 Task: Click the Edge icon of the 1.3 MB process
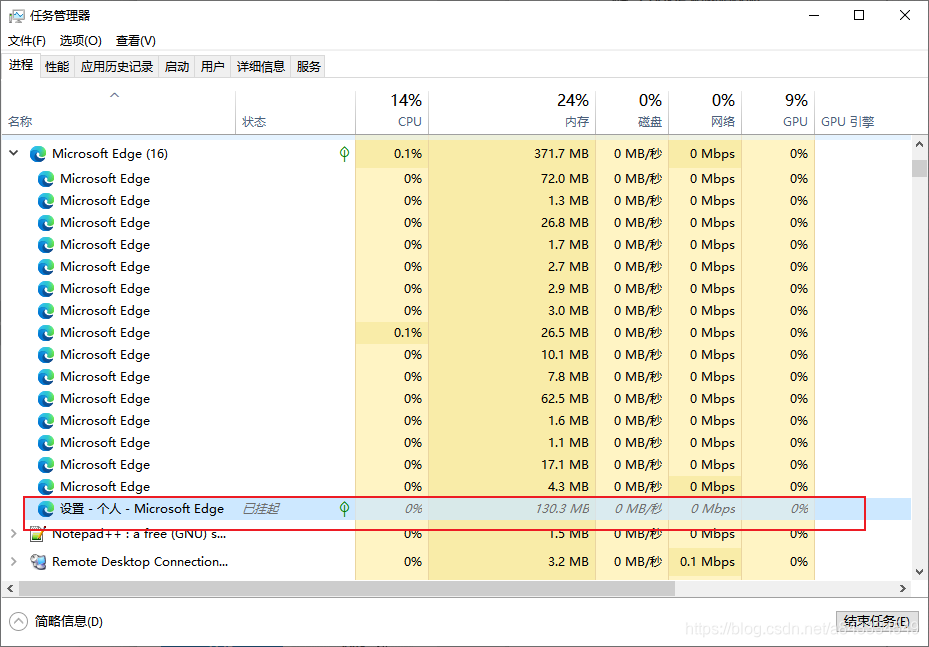[46, 201]
